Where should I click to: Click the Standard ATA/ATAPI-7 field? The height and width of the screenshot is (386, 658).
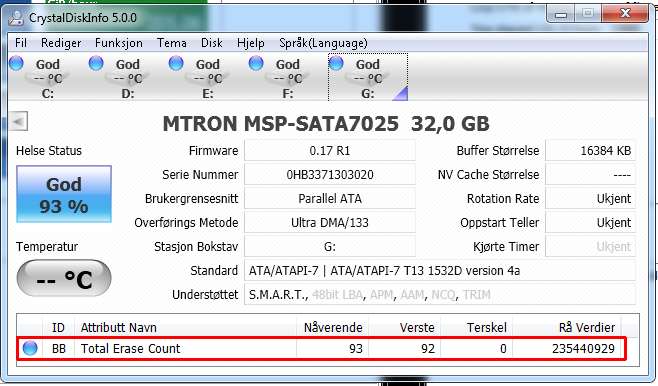pyautogui.click(x=440, y=271)
